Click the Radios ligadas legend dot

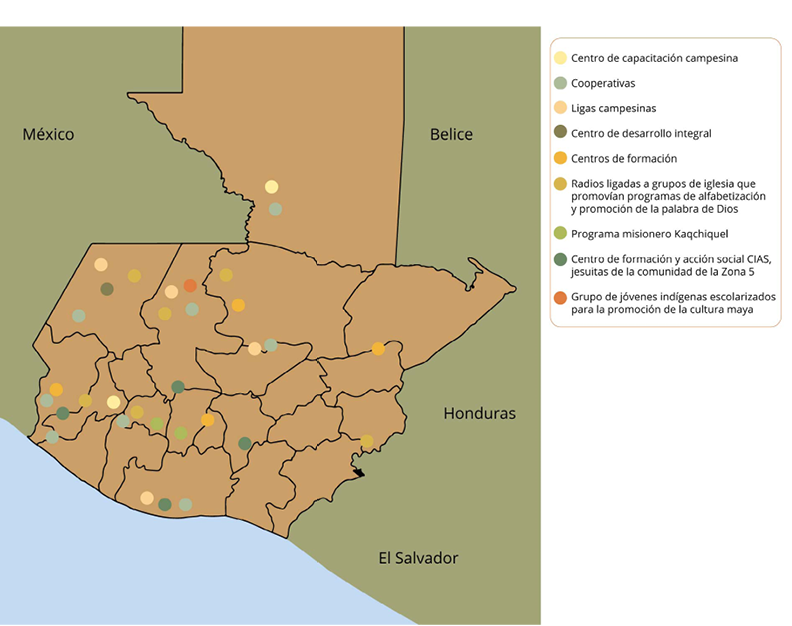(561, 184)
